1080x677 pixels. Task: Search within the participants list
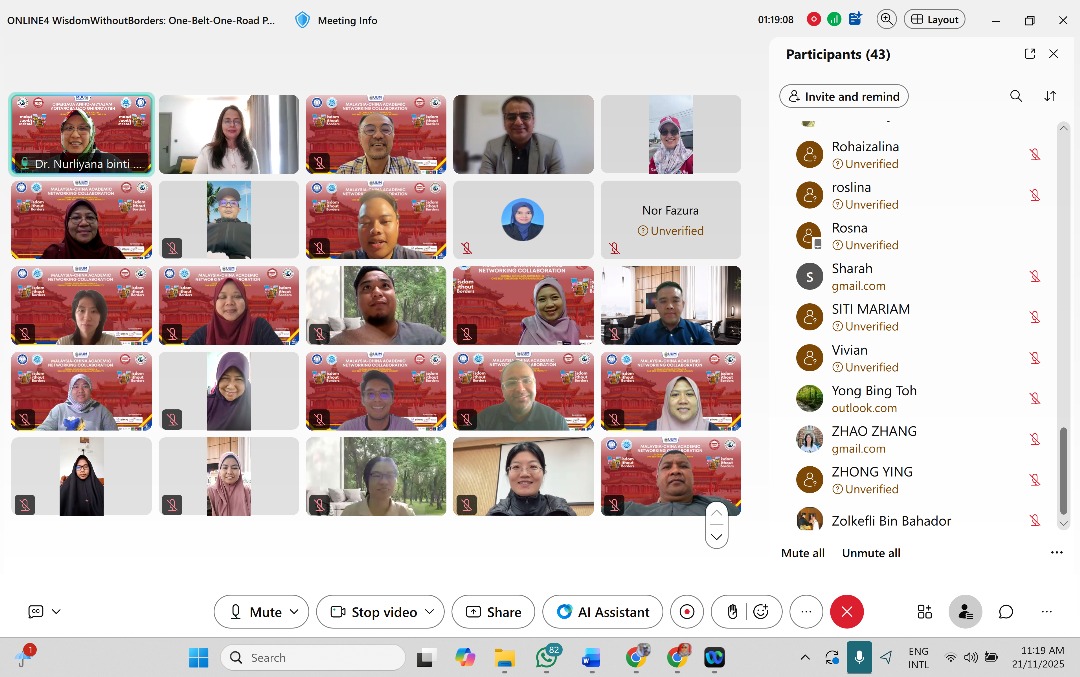1016,96
